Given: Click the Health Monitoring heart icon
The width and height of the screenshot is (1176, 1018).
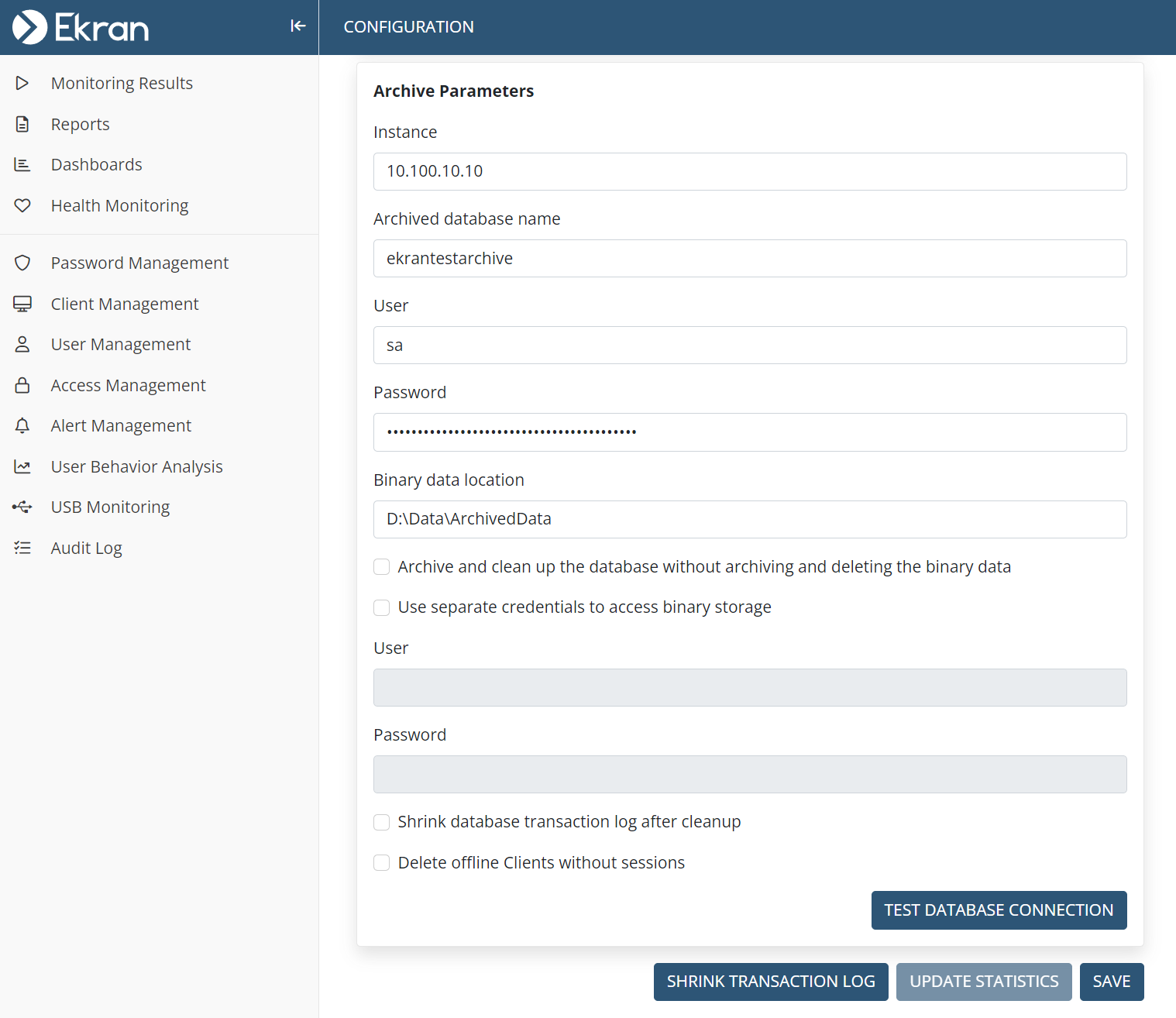Looking at the screenshot, I should click(x=22, y=205).
